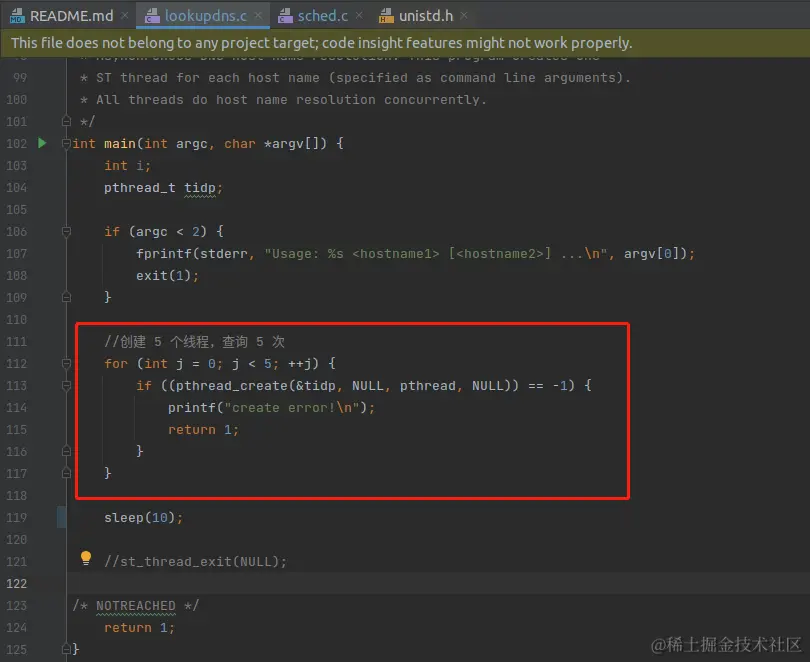Click 'return 1;' on line 115

pyautogui.click(x=204, y=430)
